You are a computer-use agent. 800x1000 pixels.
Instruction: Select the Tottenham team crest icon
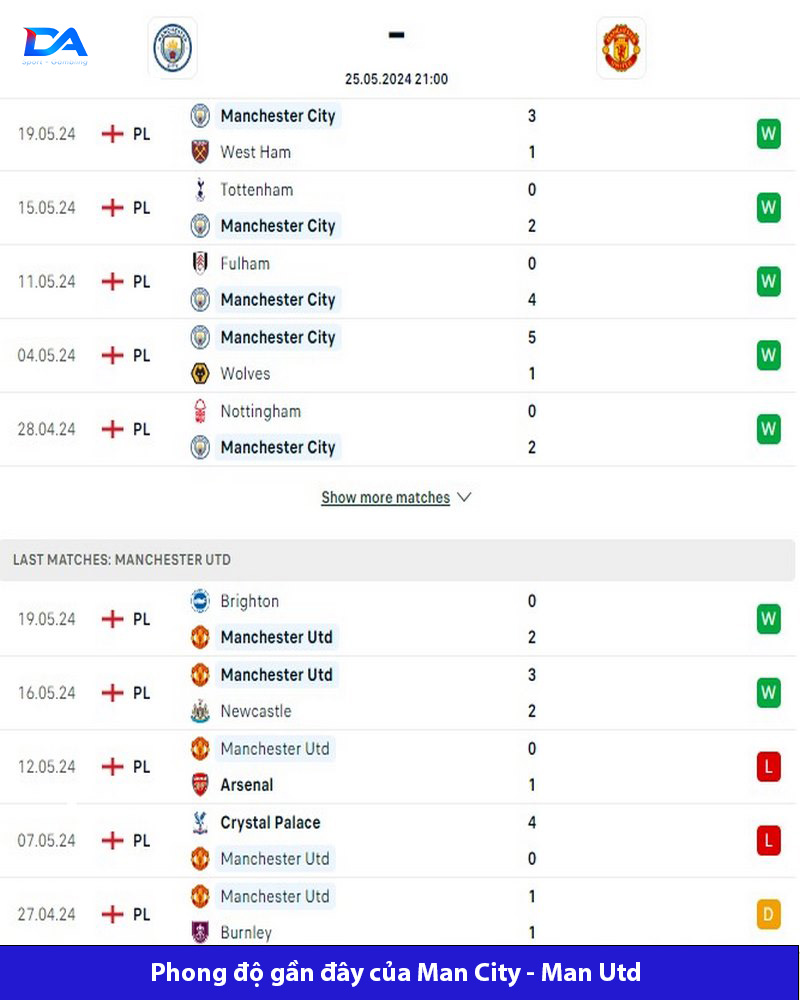tap(200, 189)
